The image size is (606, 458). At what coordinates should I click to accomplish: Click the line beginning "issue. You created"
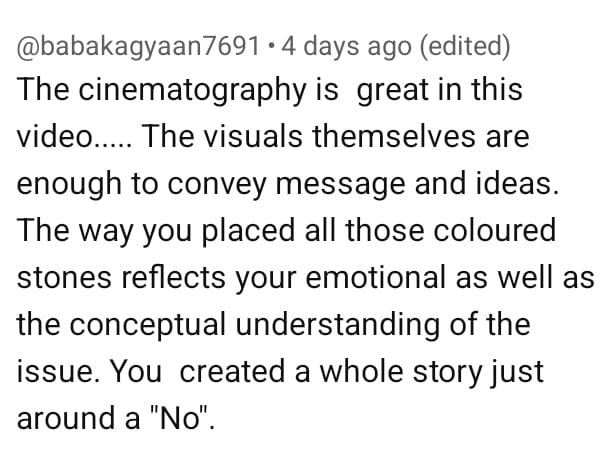(x=280, y=373)
